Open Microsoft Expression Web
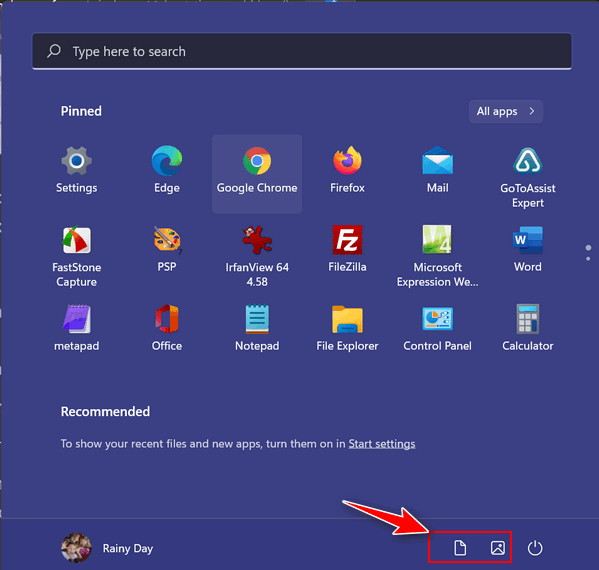 (437, 256)
